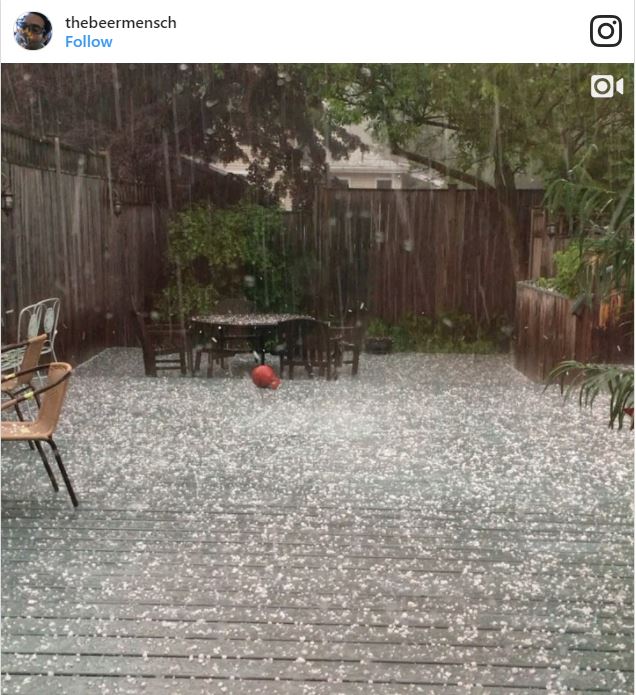Select the hail-covered patio table
This screenshot has width=636, height=695.
(x=252, y=337)
